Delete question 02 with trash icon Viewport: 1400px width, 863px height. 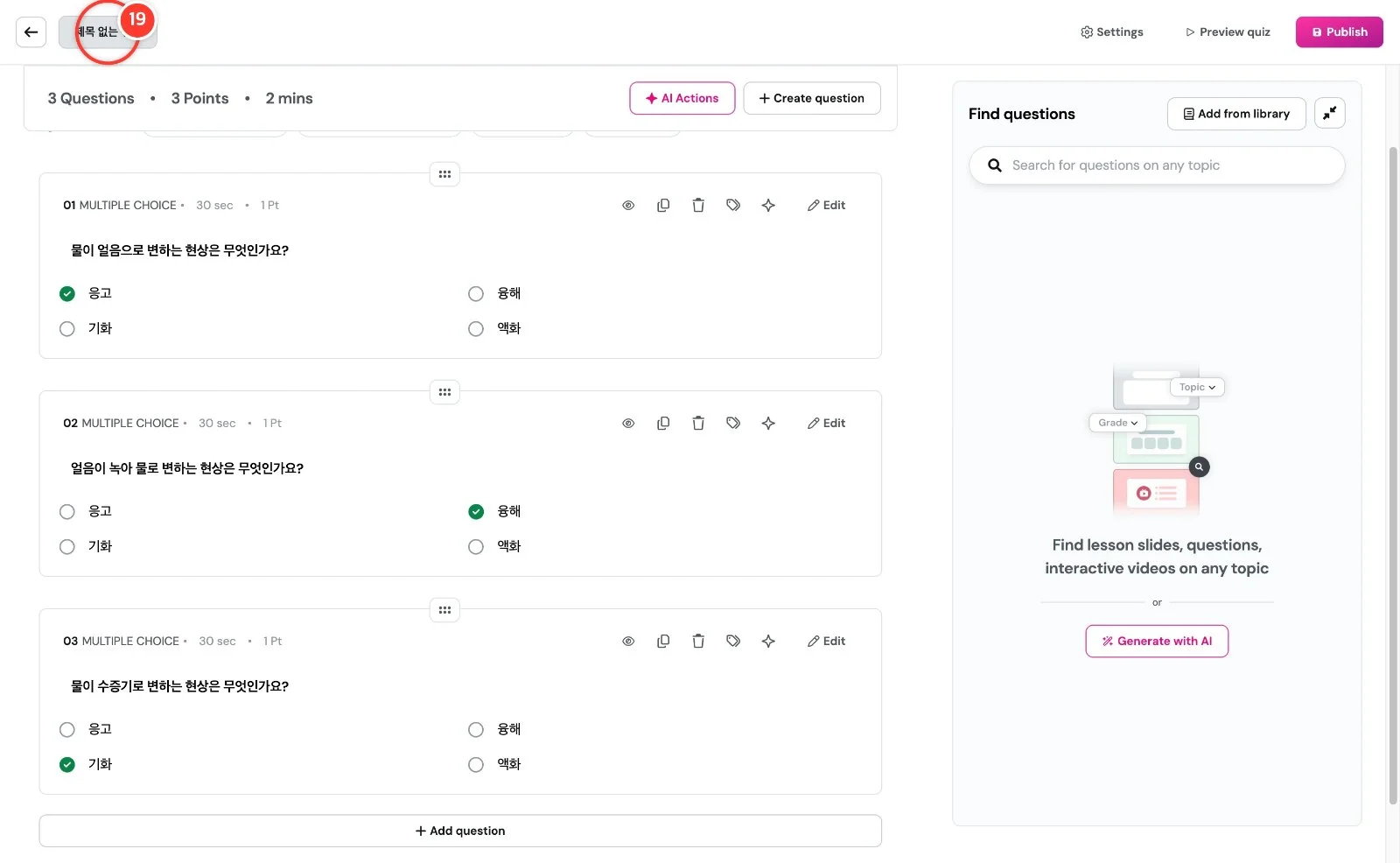[x=698, y=424]
